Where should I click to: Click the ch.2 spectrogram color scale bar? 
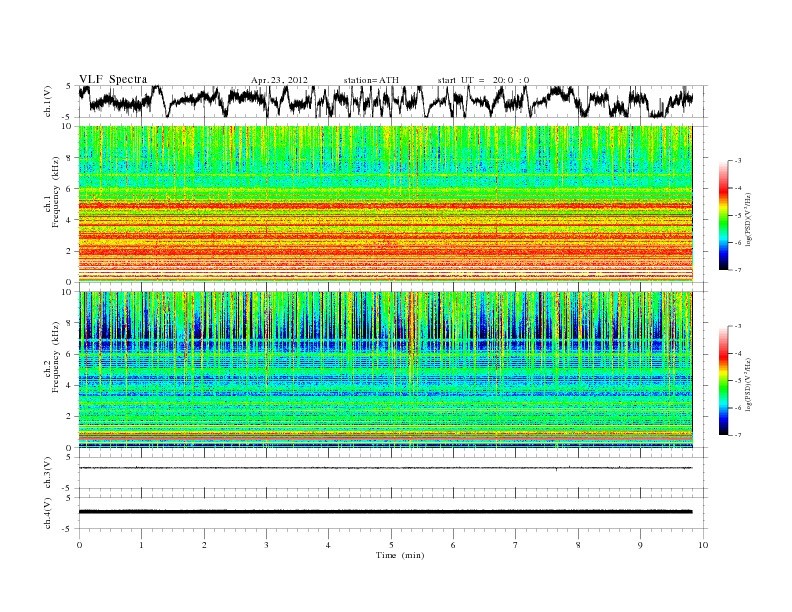[x=723, y=380]
